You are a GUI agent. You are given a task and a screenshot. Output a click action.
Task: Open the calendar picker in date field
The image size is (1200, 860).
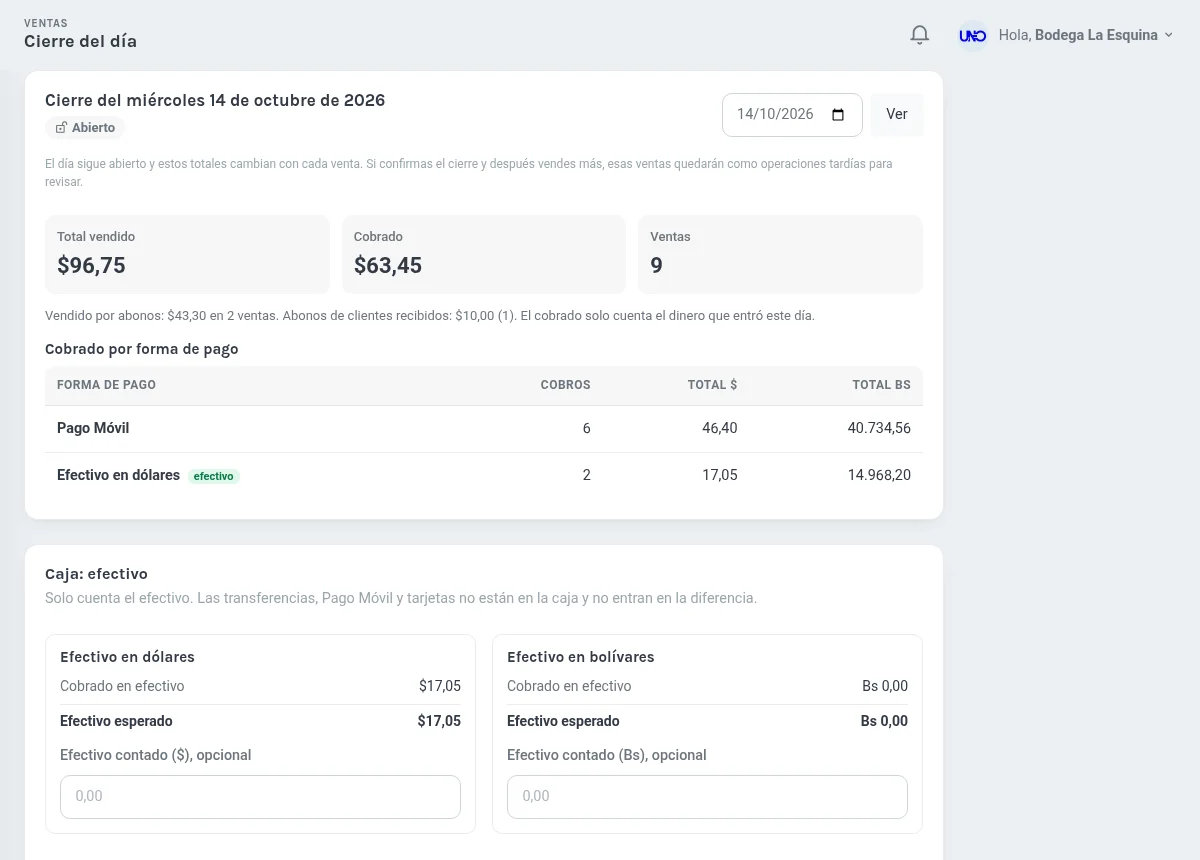(838, 114)
